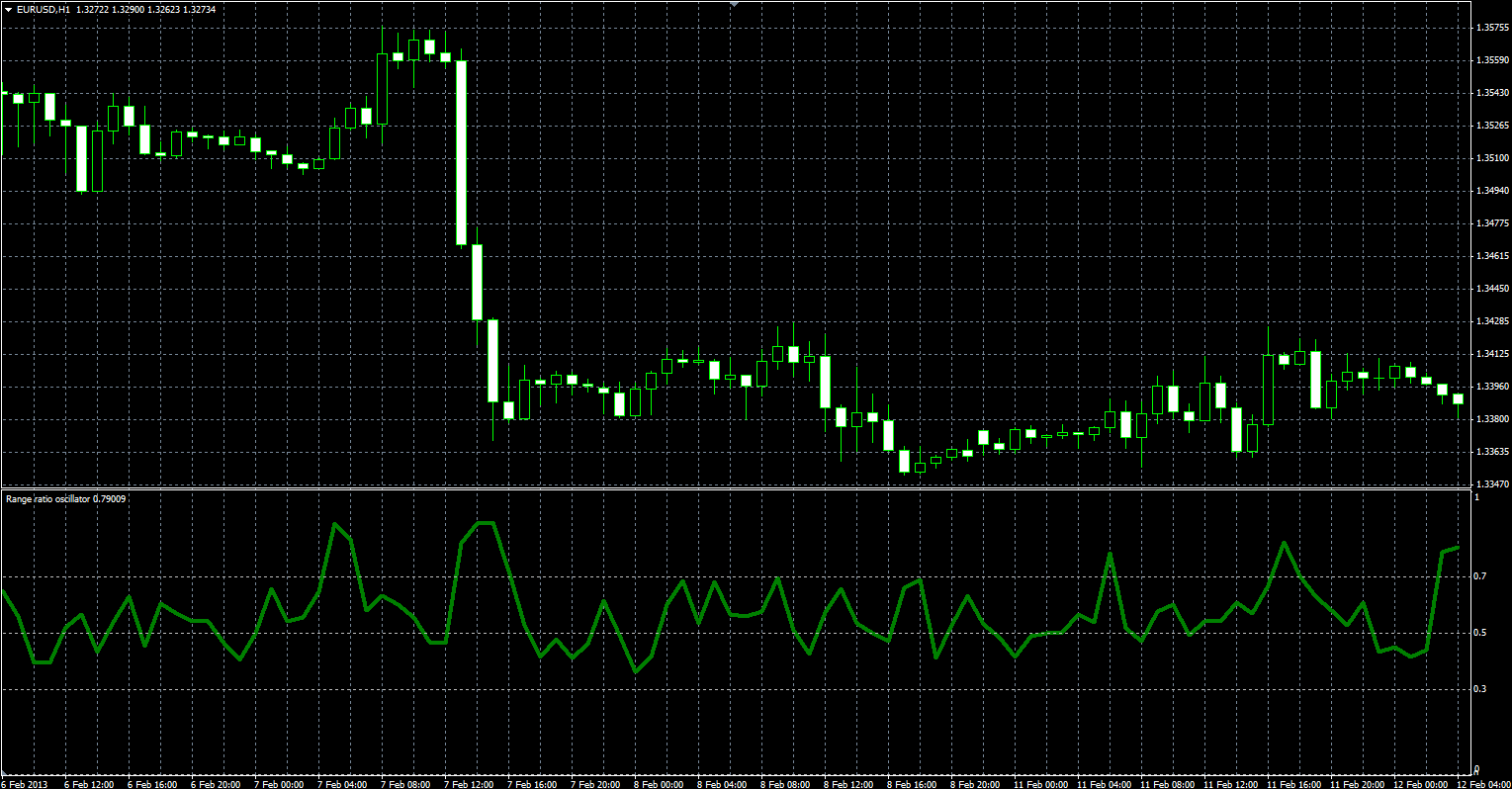Click the small triangle beside EURUSD,H1 title
Image resolution: width=1512 pixels, height=789 pixels.
pyautogui.click(x=8, y=9)
